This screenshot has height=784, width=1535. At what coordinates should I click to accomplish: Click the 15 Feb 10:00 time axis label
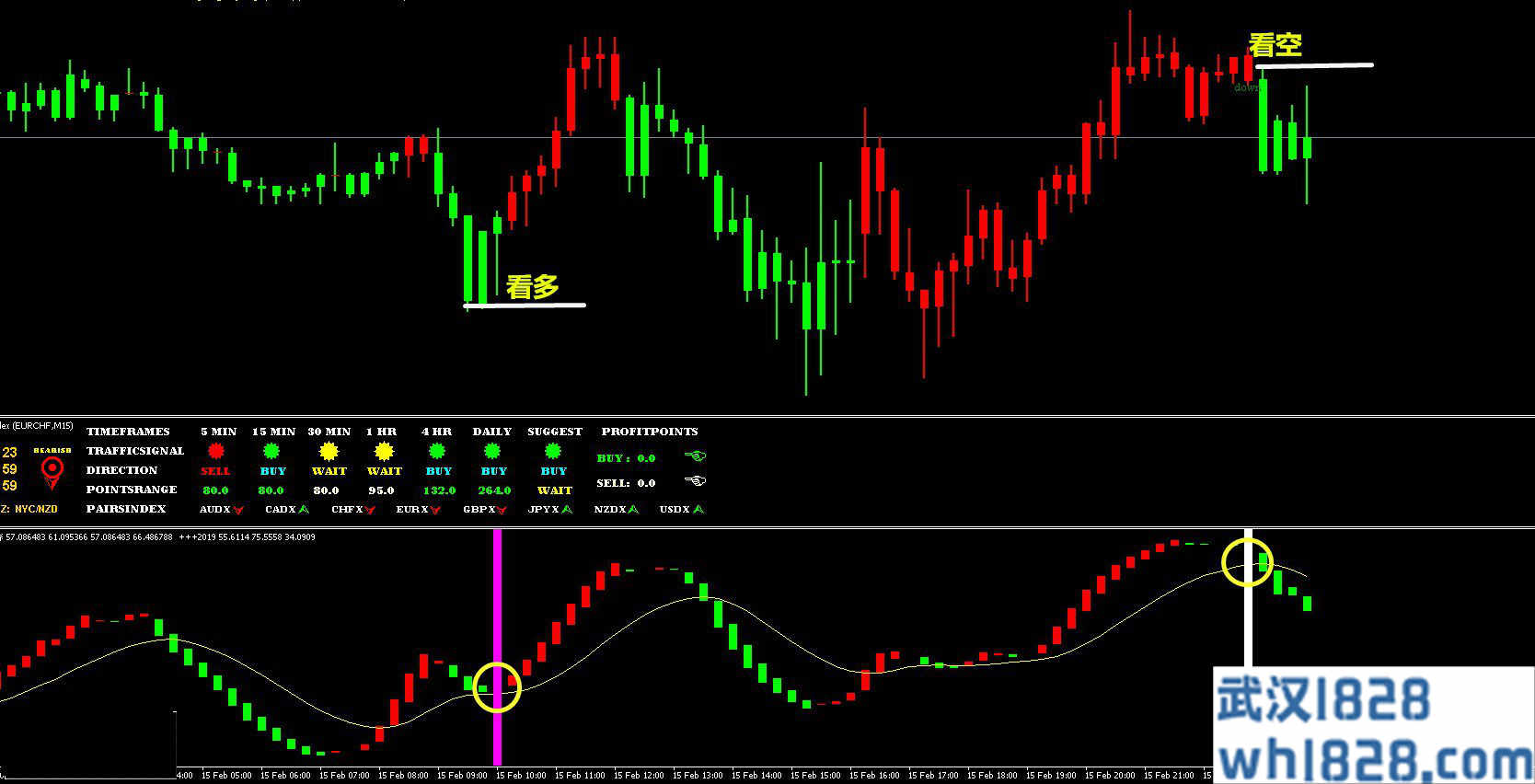(x=521, y=775)
